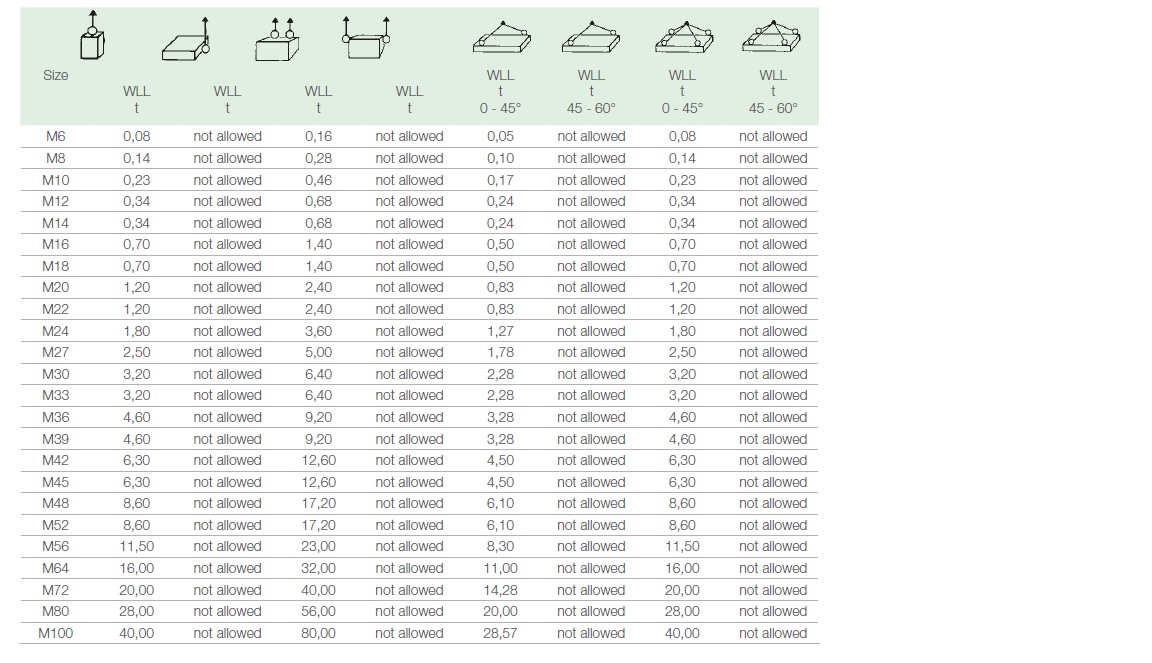Screen dimensions: 1152x663
Task: Select the 14,28 WLL value cell
Action: 500,590
